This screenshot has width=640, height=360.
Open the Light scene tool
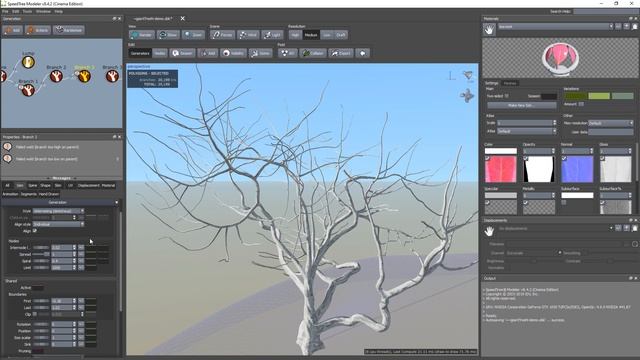tap(272, 35)
